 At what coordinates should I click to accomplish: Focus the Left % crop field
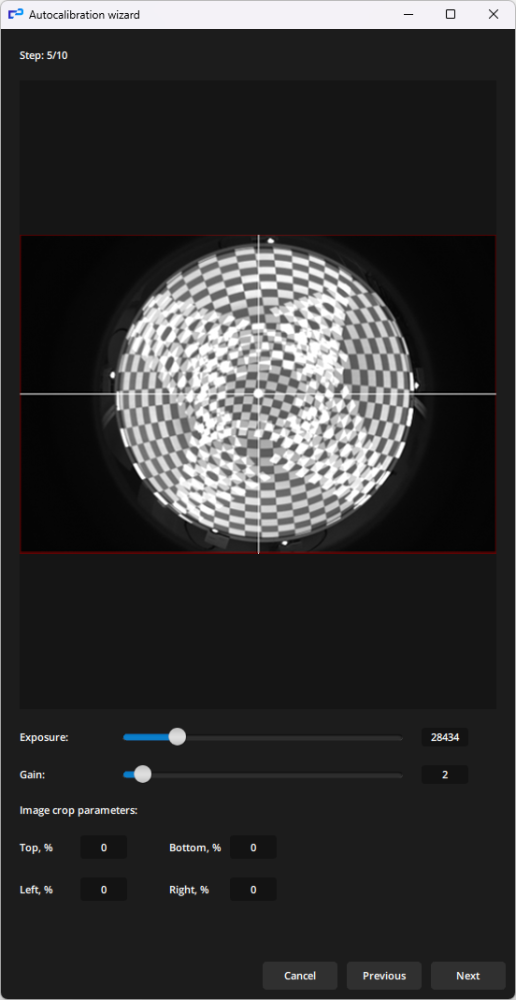pyautogui.click(x=103, y=889)
